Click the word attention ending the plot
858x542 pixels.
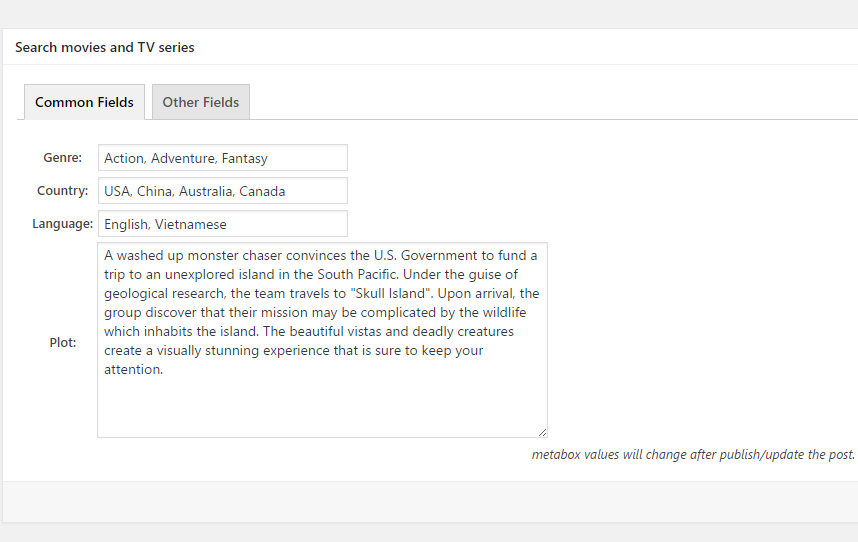(132, 370)
